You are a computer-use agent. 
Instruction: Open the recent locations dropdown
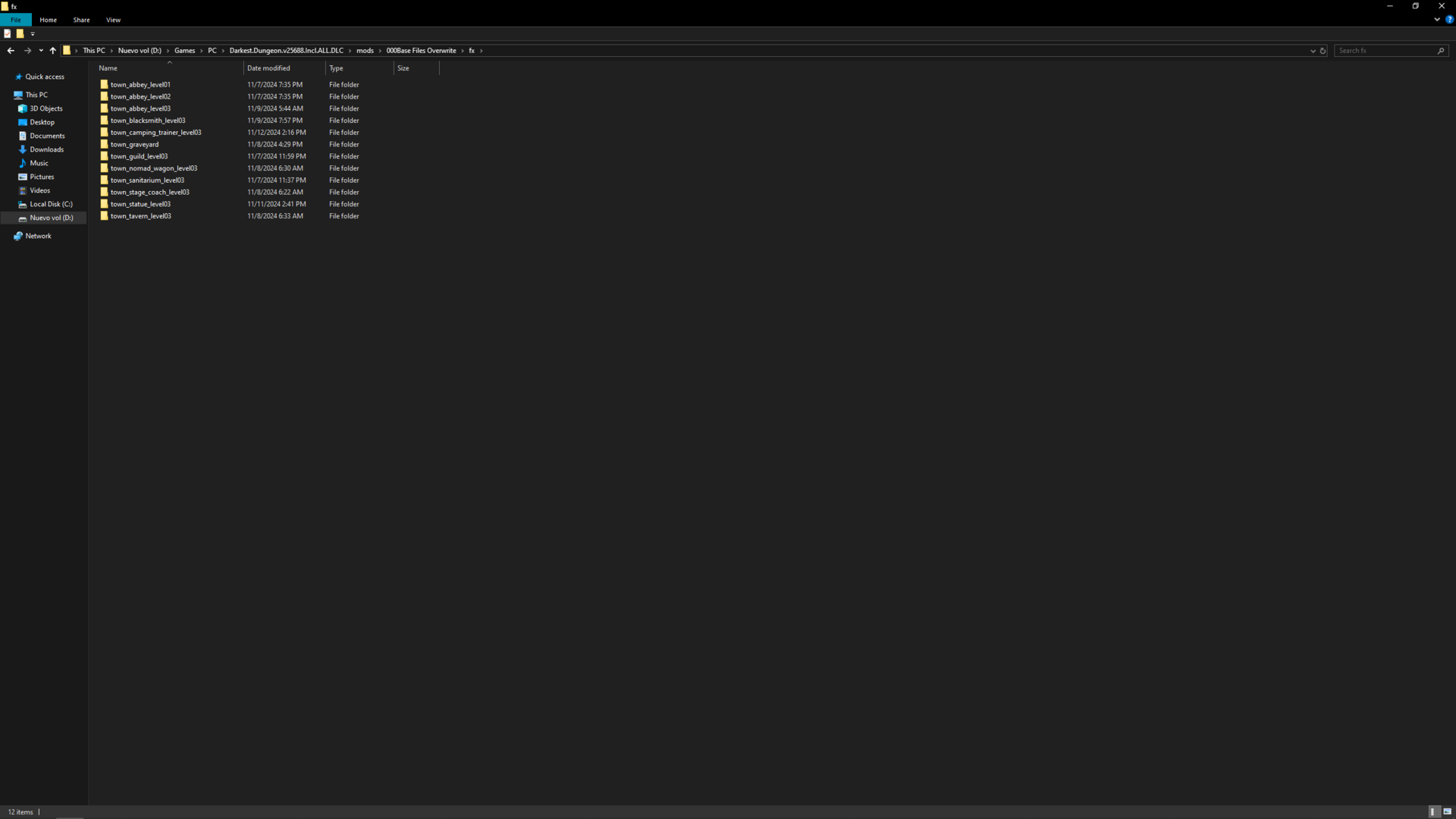click(x=41, y=51)
